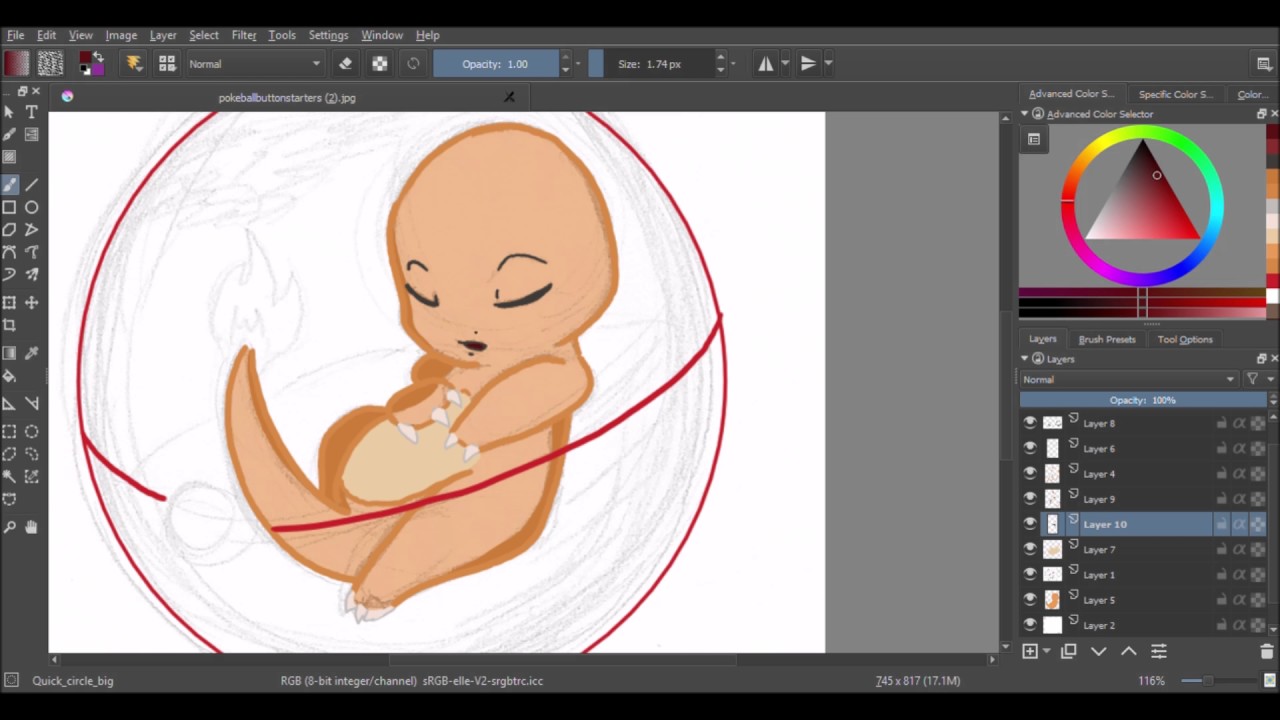Open the layer filter dropdown
1280x720 pixels.
pos(1257,379)
